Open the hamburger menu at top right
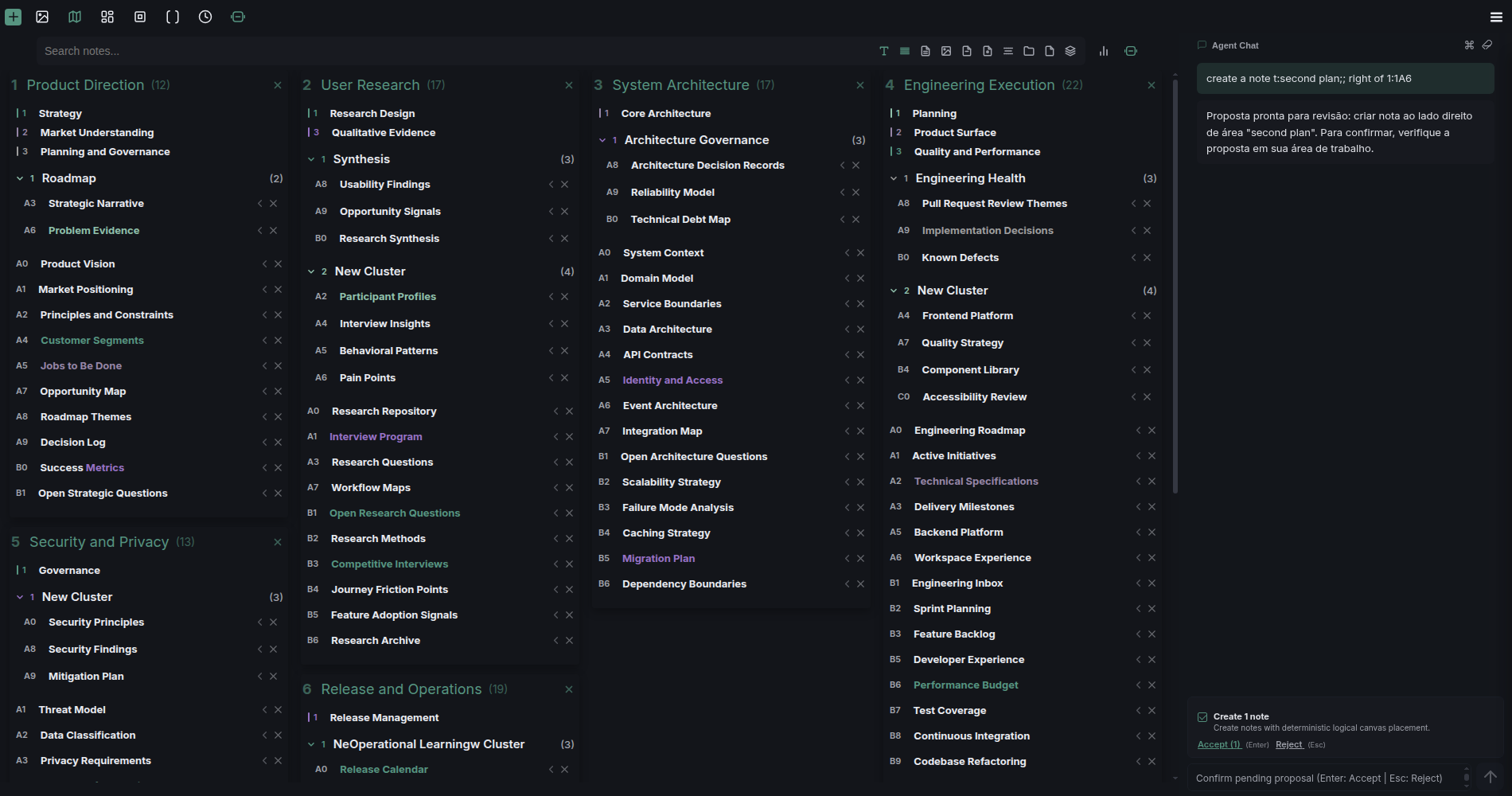 1496,17
